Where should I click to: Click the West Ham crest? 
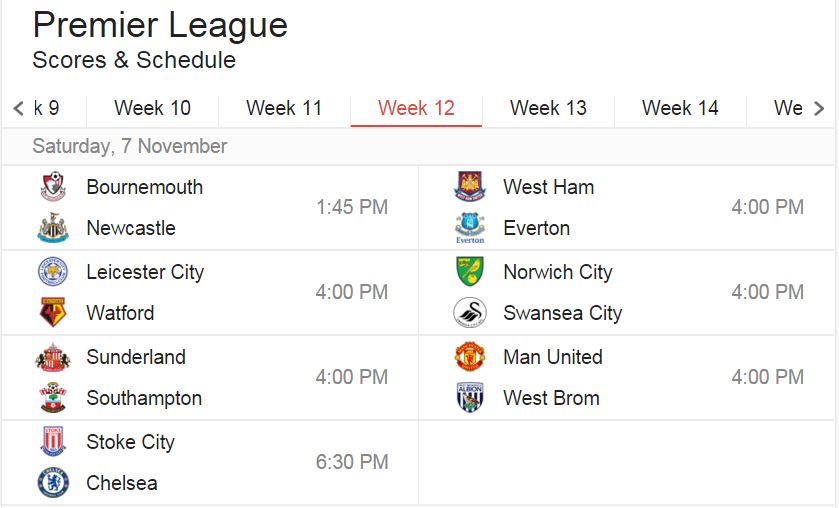tap(470, 186)
